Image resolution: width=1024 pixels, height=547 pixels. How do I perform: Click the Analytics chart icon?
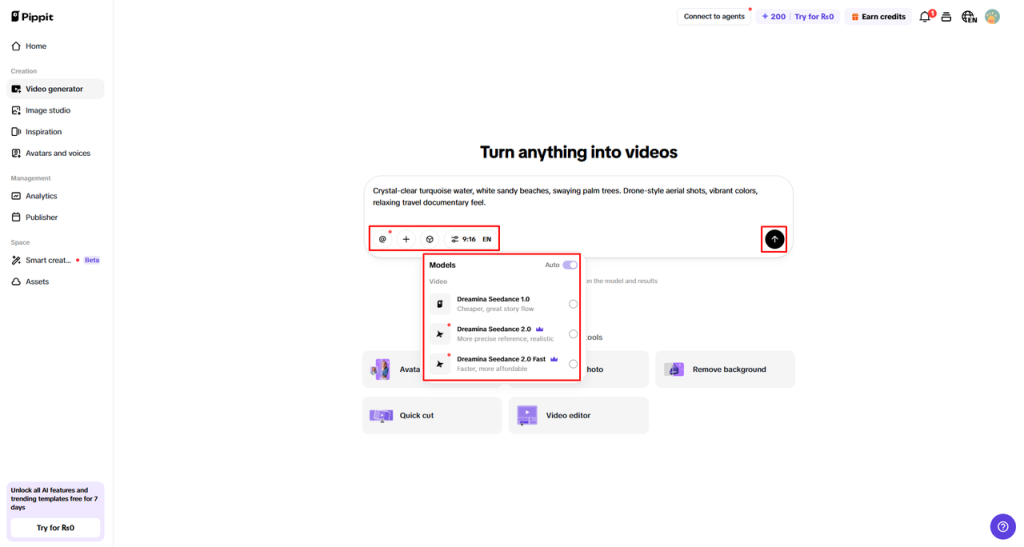tap(16, 196)
